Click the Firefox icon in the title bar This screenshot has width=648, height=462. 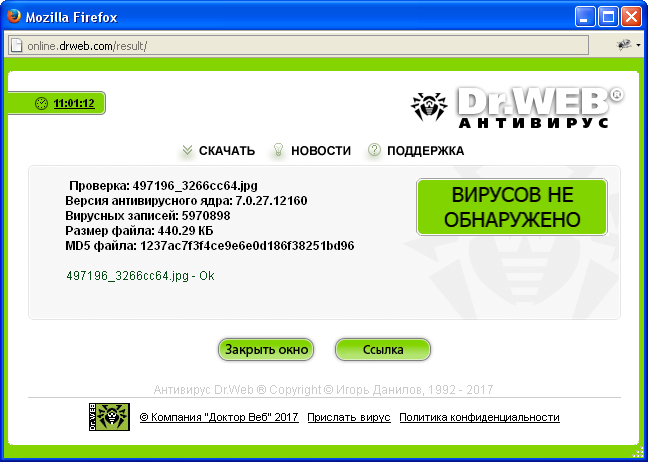pos(13,16)
